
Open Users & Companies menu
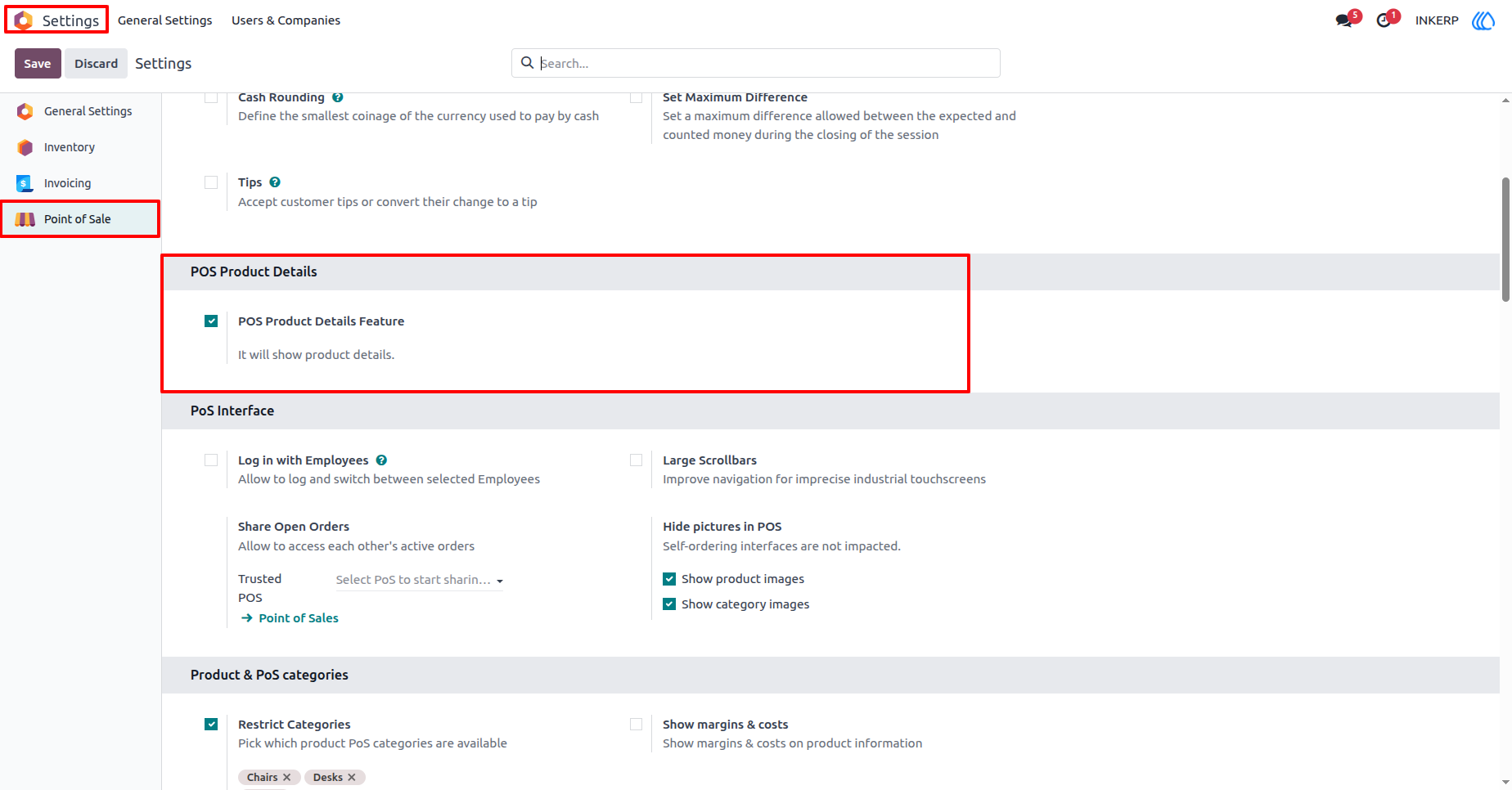coord(286,20)
